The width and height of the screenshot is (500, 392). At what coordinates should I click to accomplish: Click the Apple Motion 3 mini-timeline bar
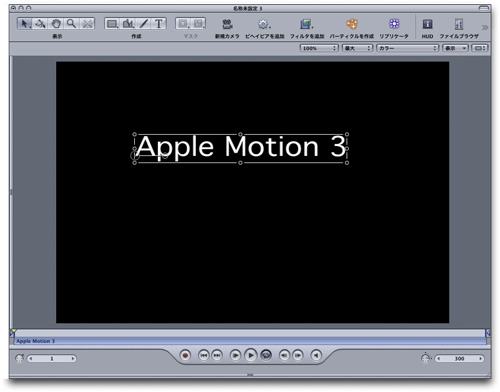(251, 341)
